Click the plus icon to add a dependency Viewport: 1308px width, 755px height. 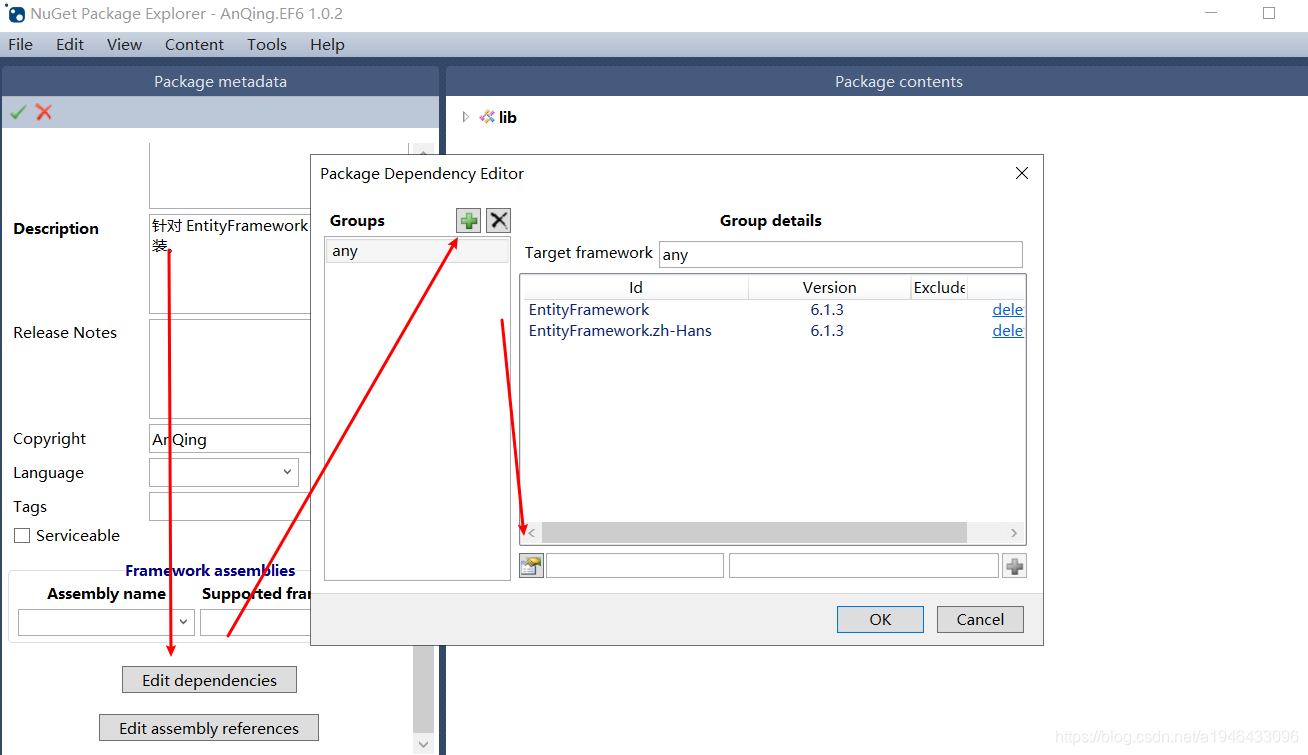coord(1014,565)
